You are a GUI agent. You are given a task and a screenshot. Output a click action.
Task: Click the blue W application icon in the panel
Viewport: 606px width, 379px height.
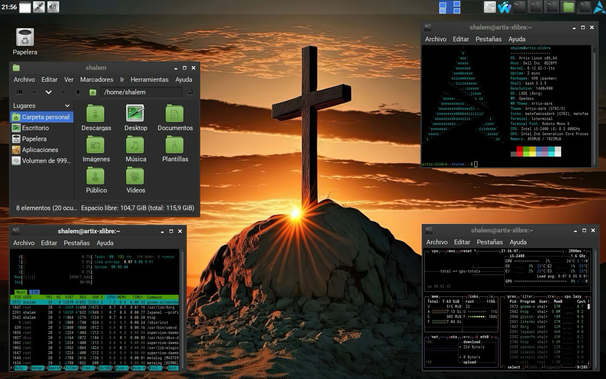(504, 7)
